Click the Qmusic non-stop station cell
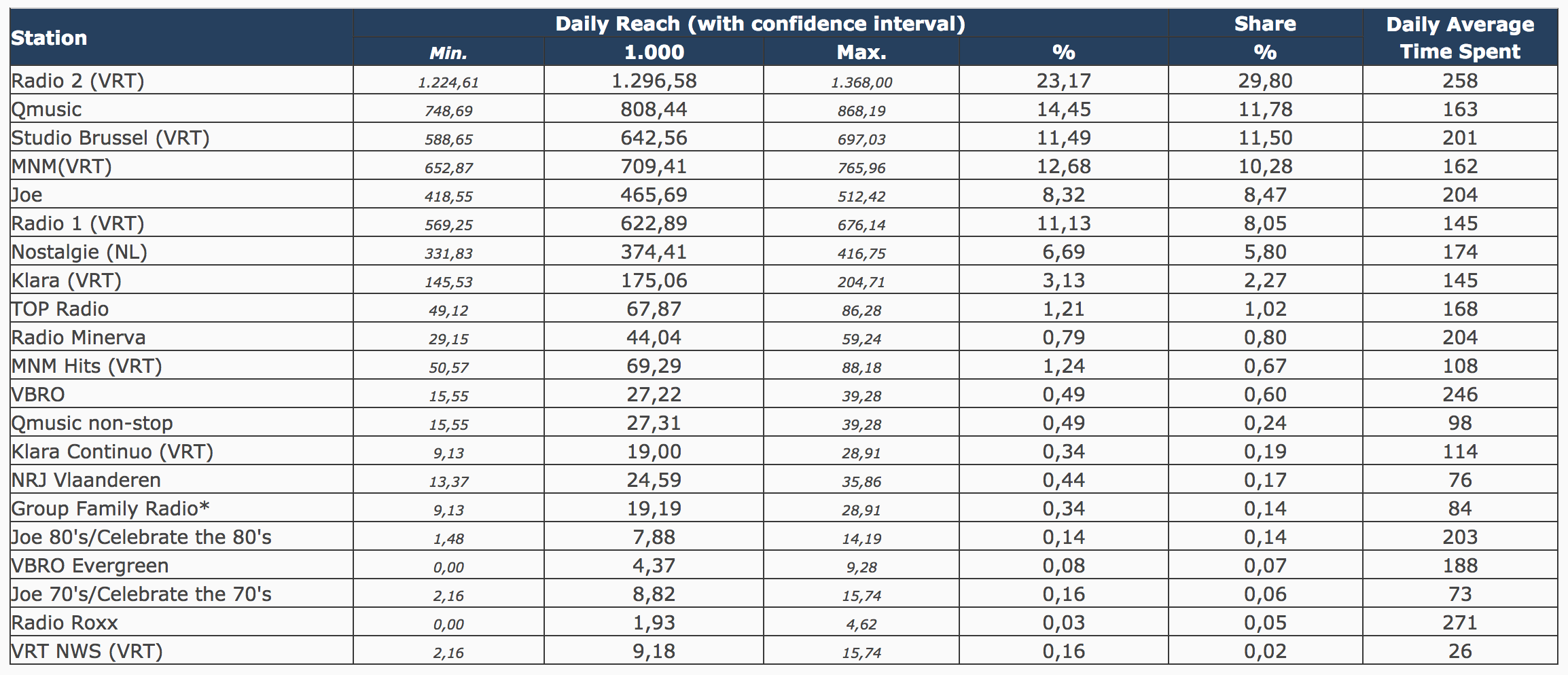1568x675 pixels. [92, 423]
